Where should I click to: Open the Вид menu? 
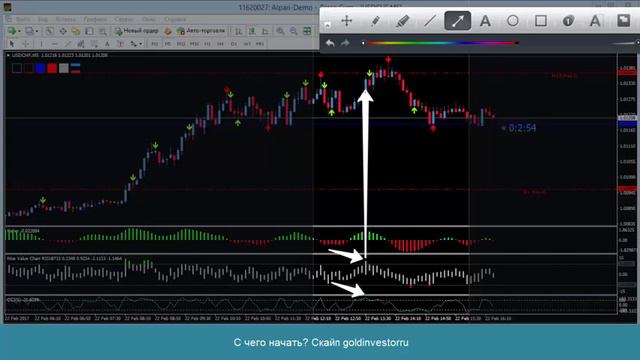pos(43,19)
